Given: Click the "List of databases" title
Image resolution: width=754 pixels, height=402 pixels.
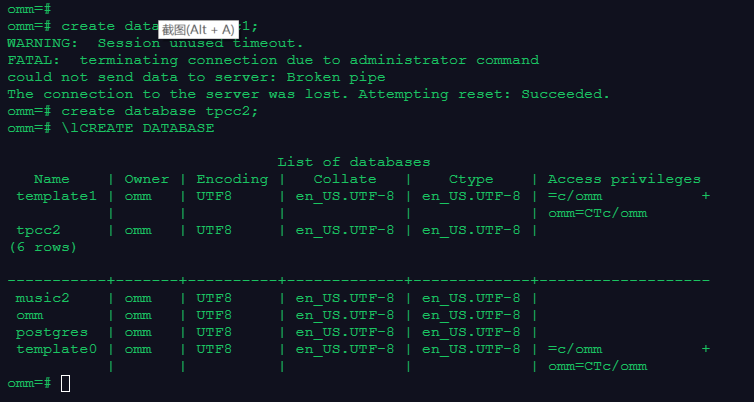Looking at the screenshot, I should point(354,162).
